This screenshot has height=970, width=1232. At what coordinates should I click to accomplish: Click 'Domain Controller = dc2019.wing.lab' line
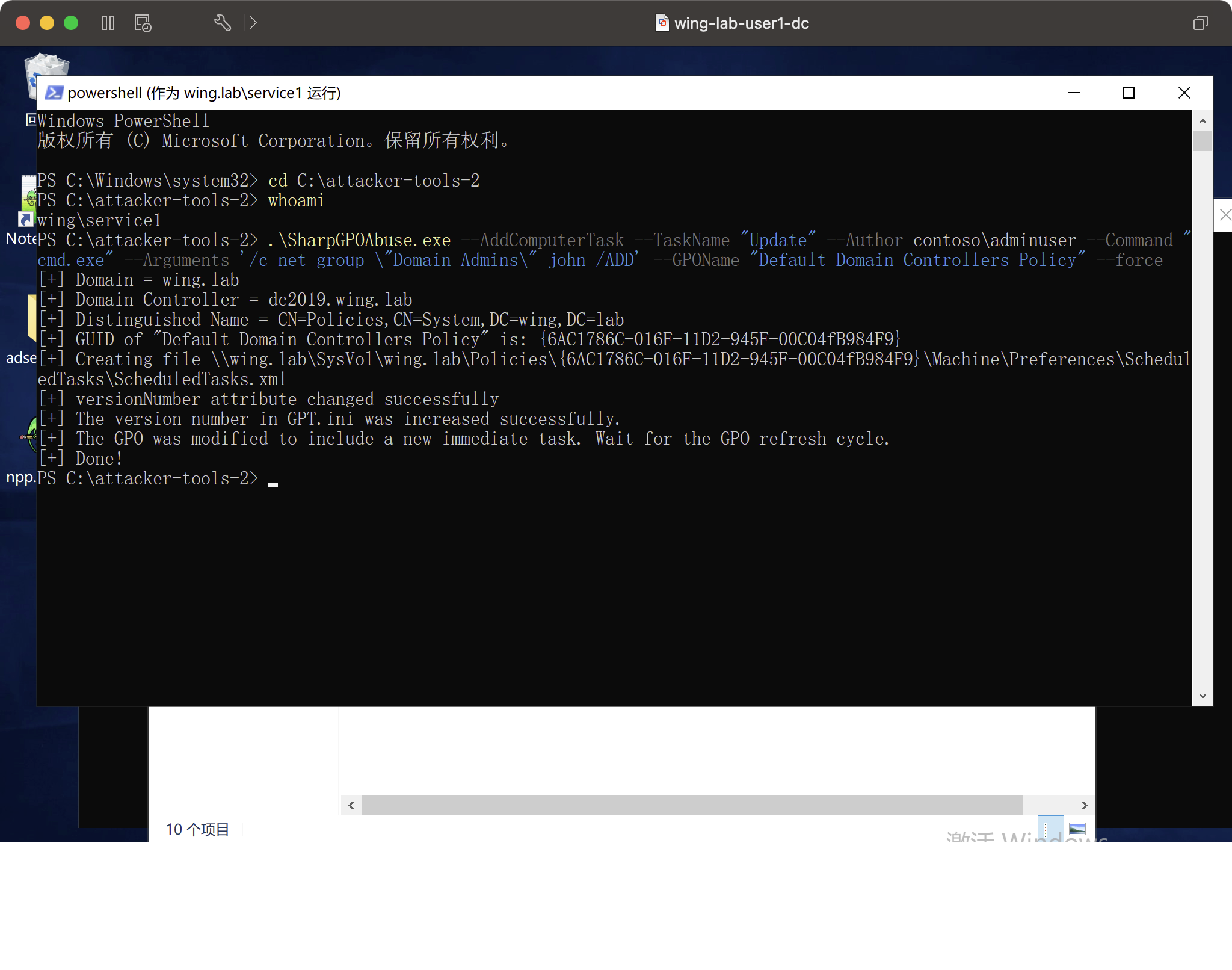point(225,300)
